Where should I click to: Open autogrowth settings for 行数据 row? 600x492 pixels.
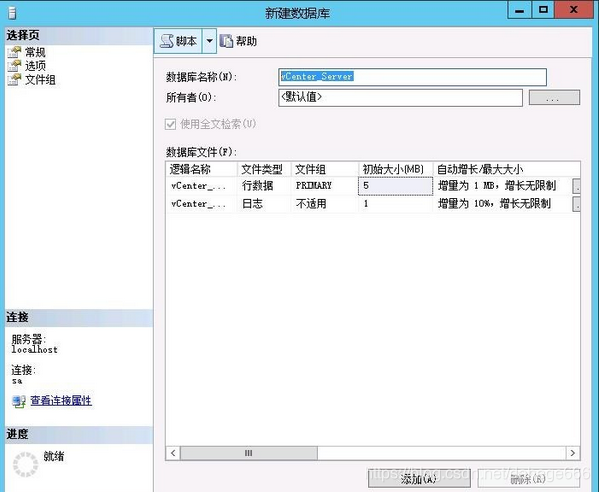tap(576, 186)
